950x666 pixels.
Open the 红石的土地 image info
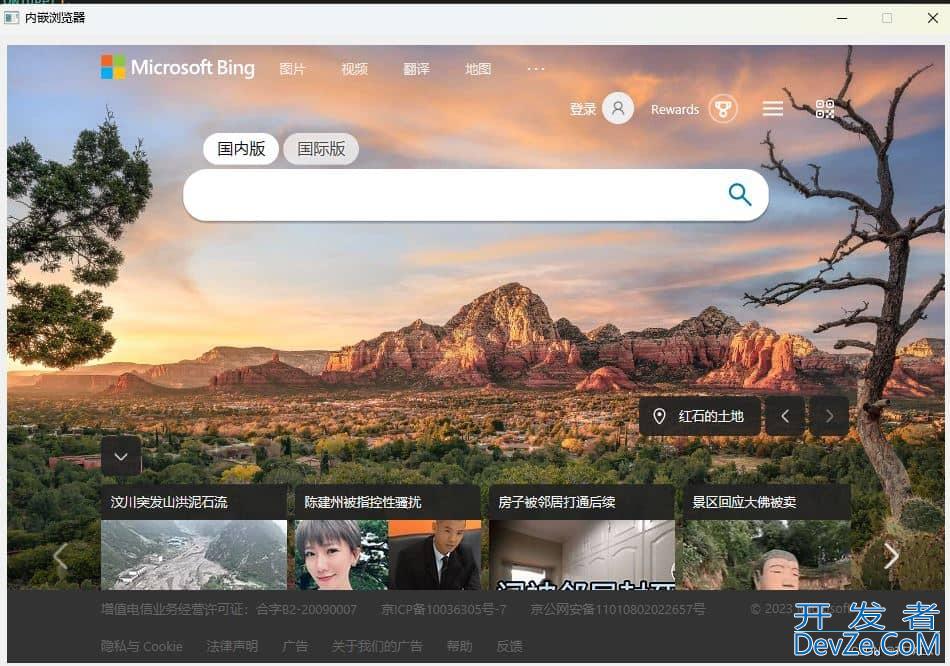click(x=700, y=416)
